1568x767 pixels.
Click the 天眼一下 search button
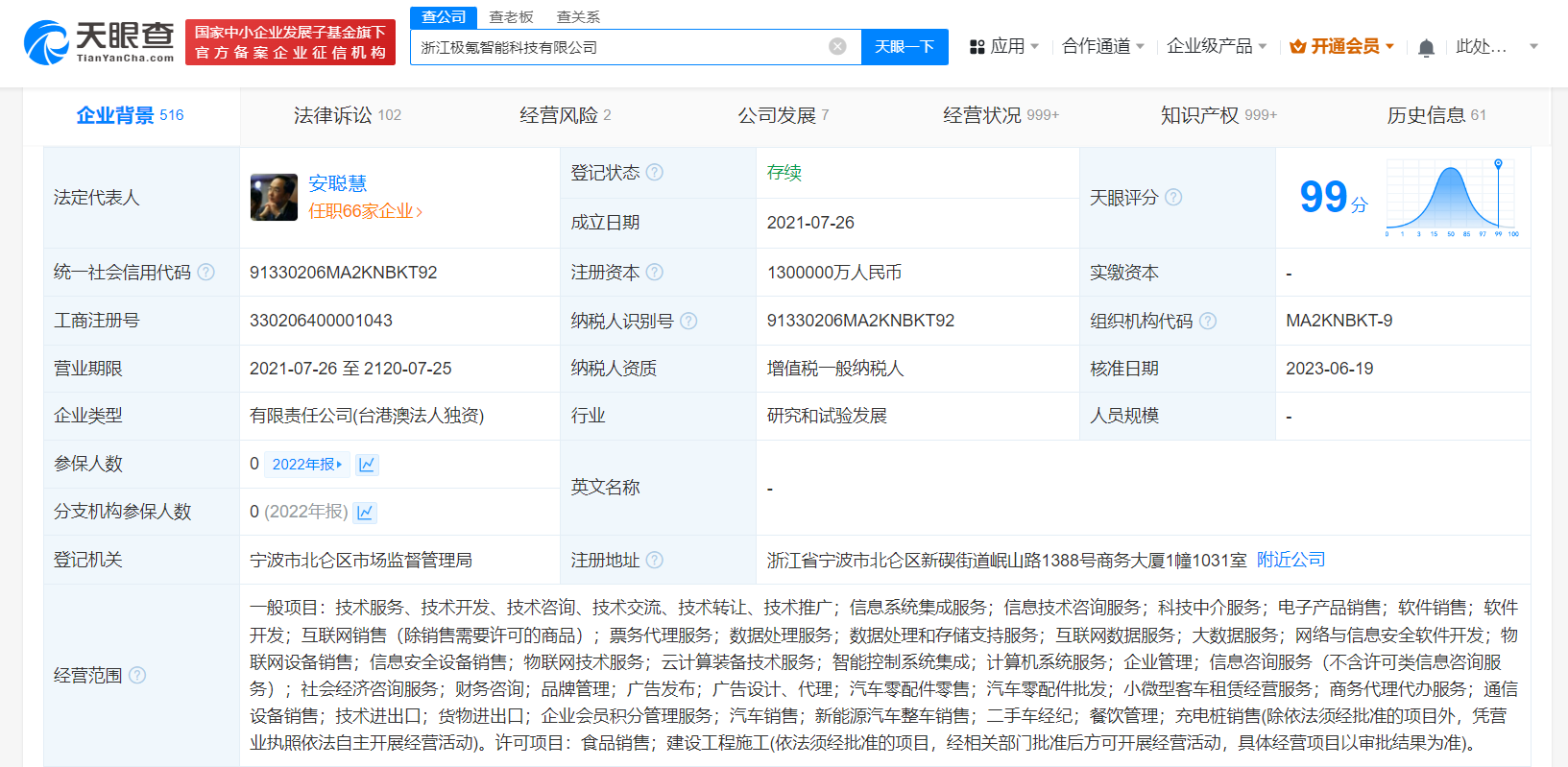[x=905, y=47]
